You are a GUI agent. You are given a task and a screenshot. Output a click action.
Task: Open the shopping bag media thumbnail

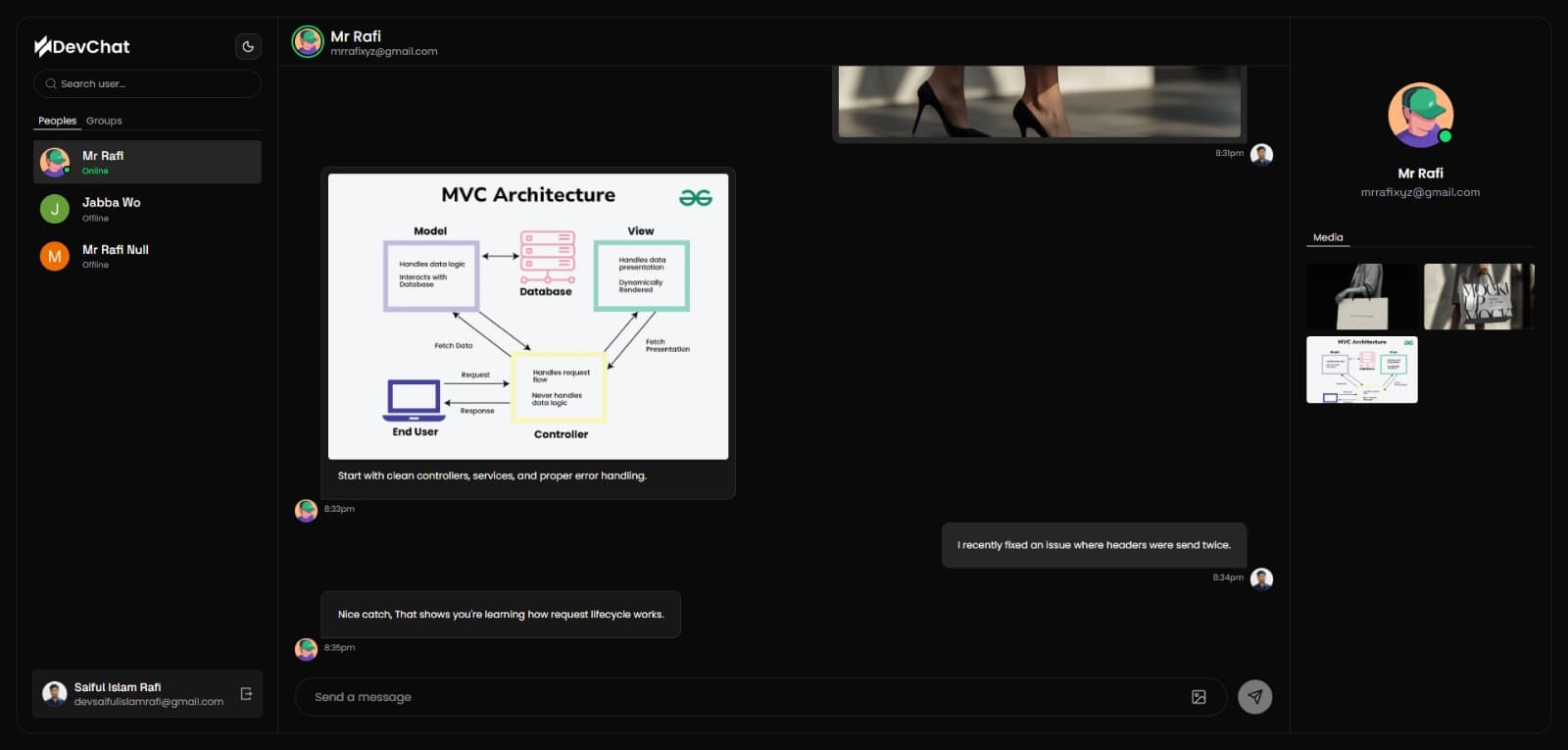coord(1362,297)
